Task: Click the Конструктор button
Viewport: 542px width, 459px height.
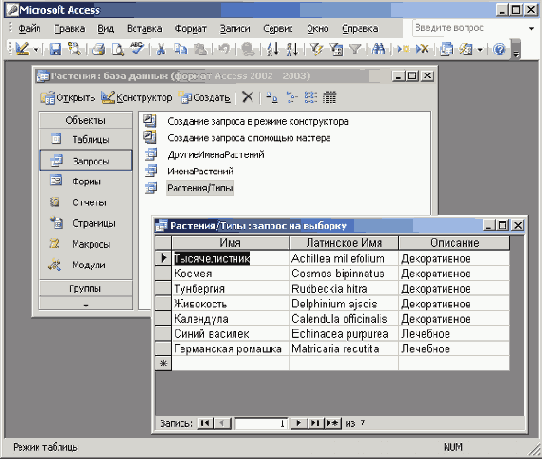Action: [x=137, y=97]
